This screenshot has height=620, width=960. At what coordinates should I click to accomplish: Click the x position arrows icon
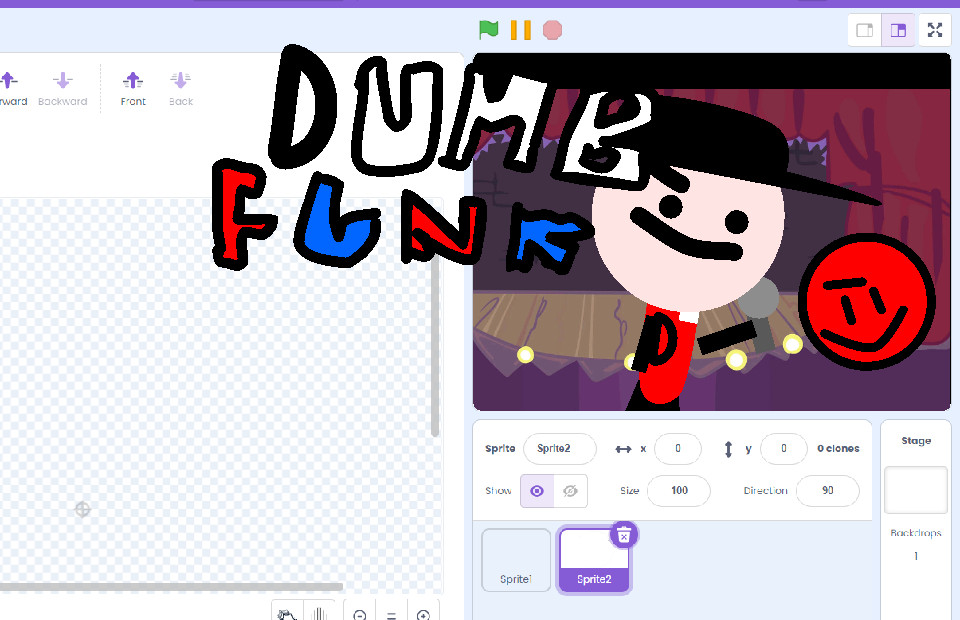point(623,449)
